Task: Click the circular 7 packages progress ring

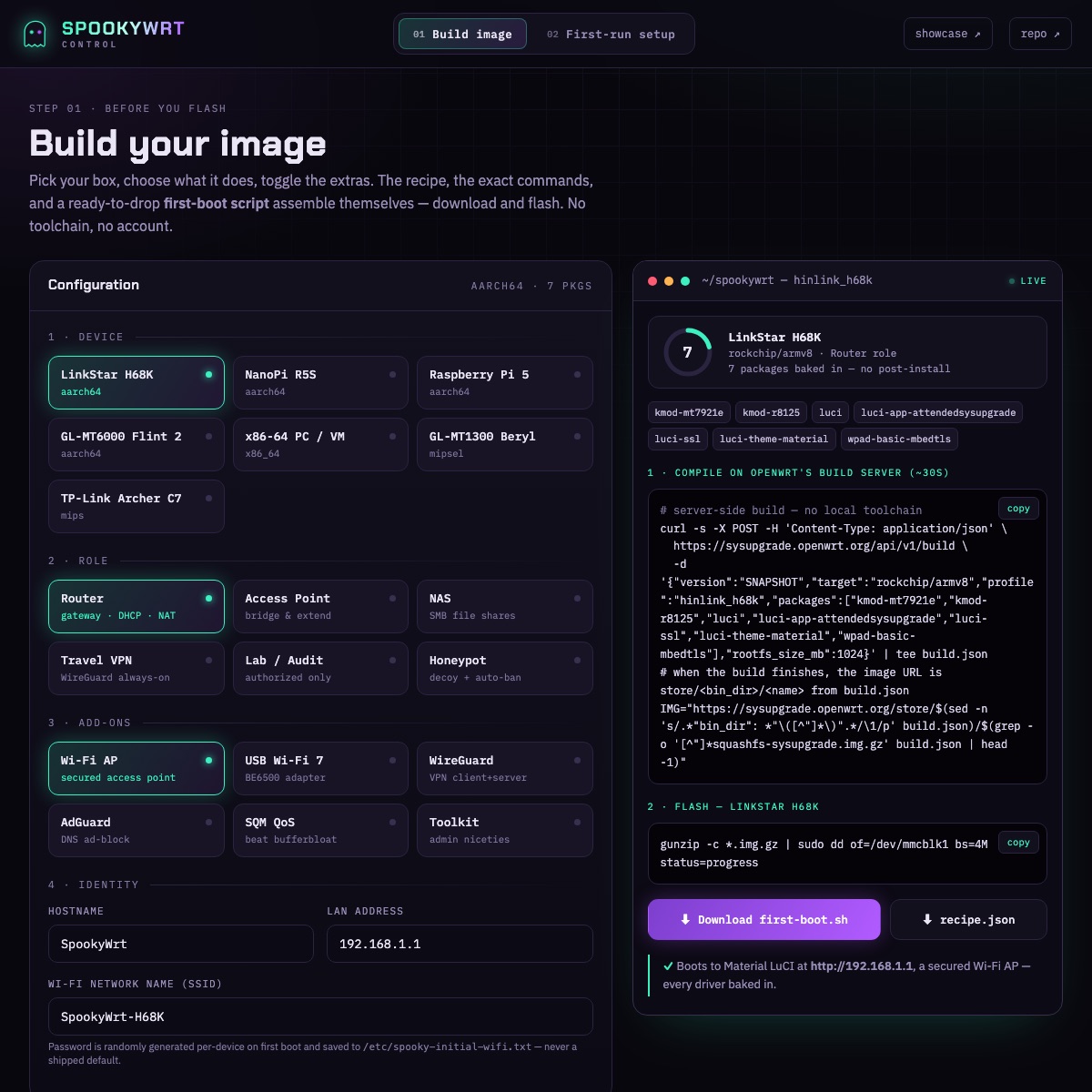Action: pos(687,352)
